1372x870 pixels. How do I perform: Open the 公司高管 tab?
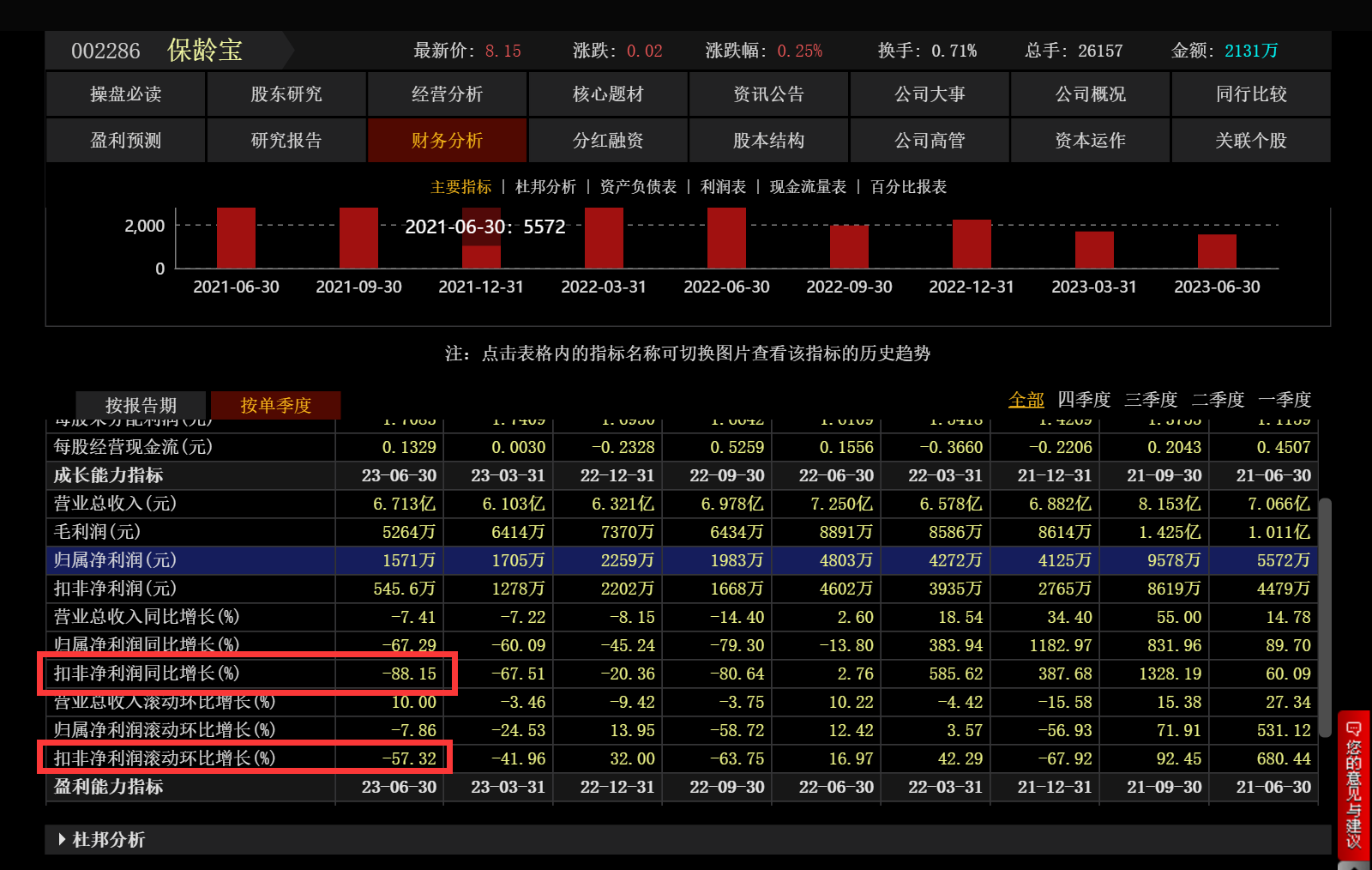pyautogui.click(x=930, y=141)
